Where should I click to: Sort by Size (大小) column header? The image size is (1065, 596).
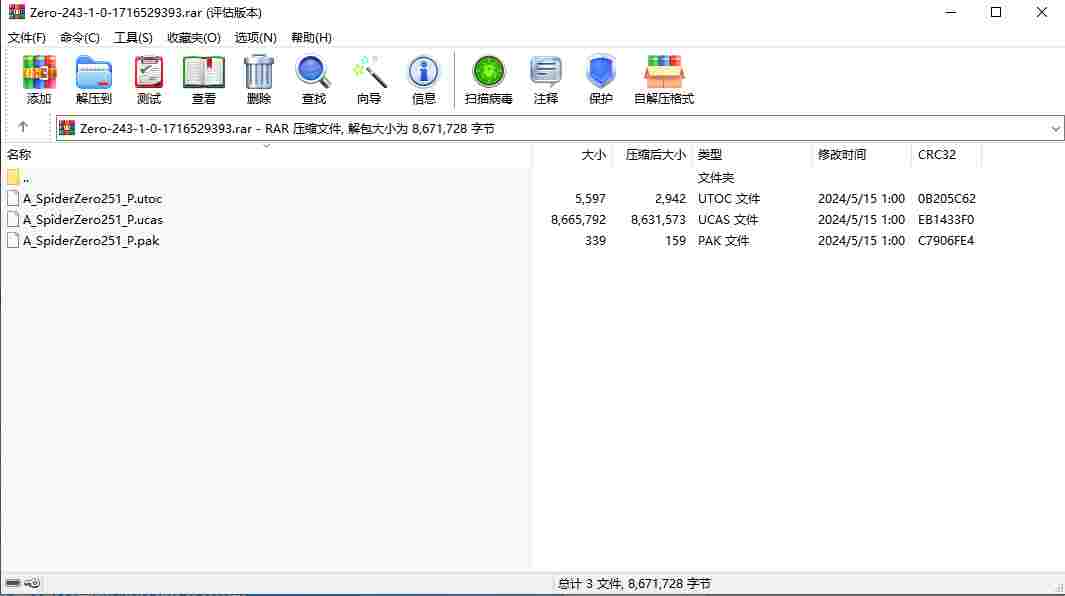coord(593,154)
